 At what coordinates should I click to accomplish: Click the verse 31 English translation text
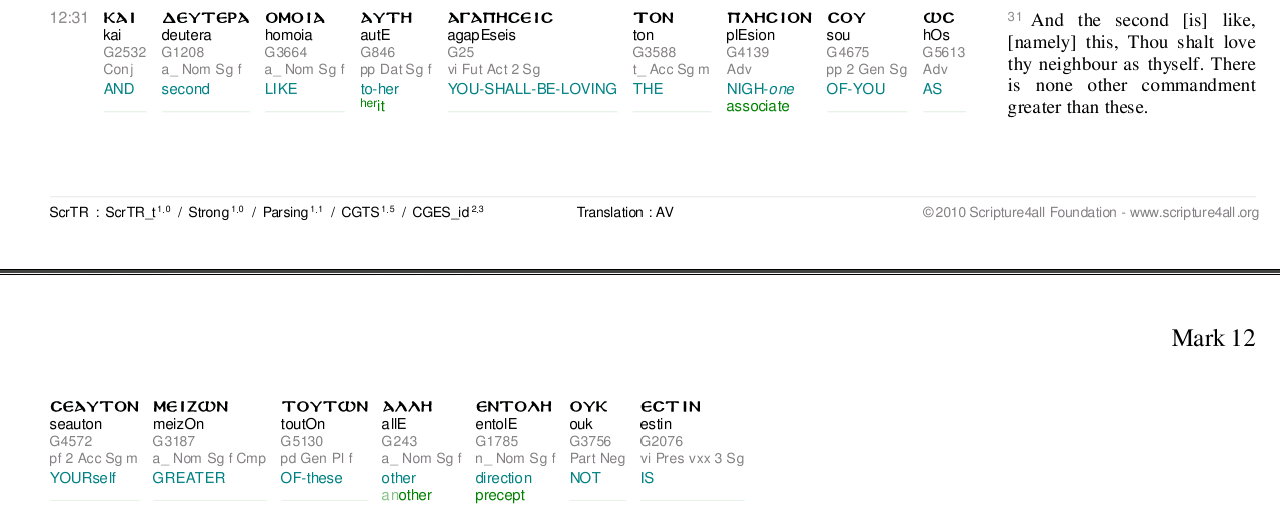(x=1131, y=63)
